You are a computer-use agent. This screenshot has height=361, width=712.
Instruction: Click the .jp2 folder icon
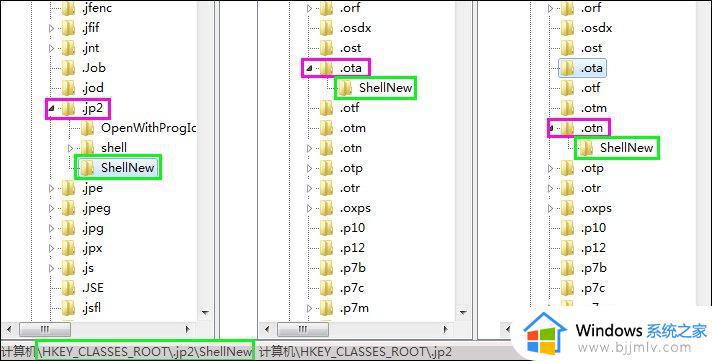click(68, 108)
